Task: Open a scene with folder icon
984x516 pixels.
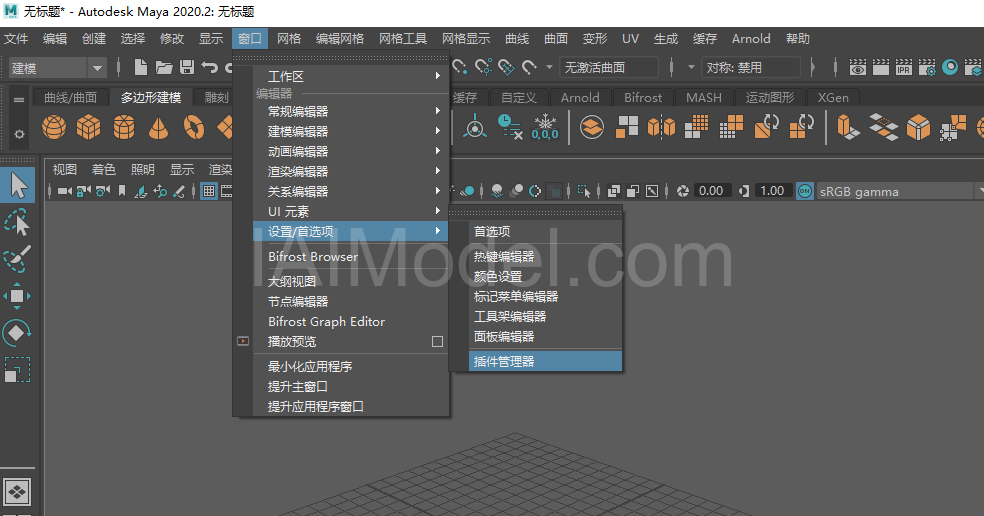Action: pos(164,67)
